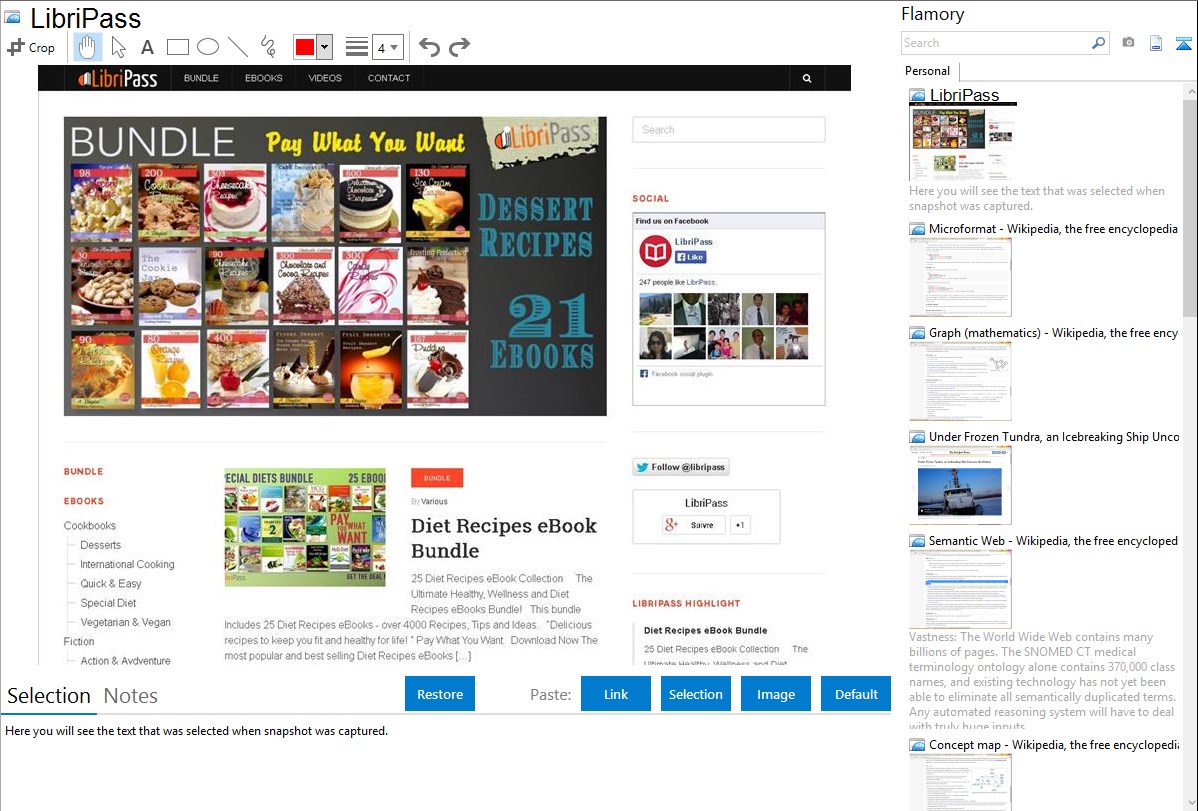Click the webpage sidebar Search field
The height and width of the screenshot is (811, 1198).
(x=728, y=129)
